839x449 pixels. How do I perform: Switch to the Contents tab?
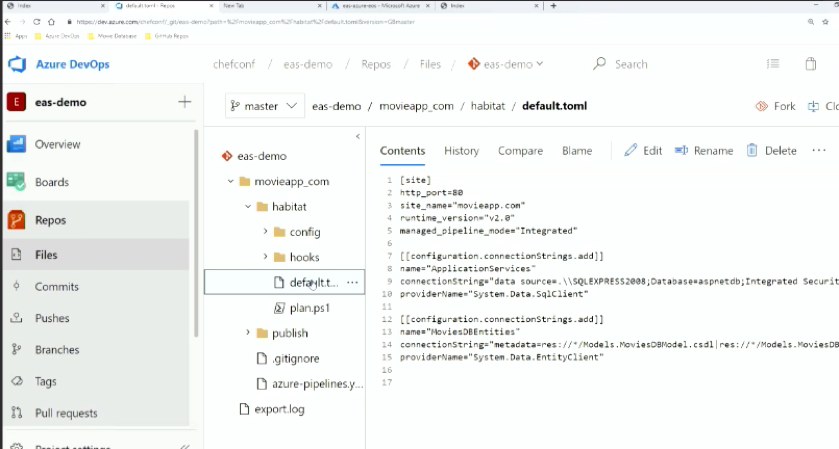pyautogui.click(x=402, y=151)
